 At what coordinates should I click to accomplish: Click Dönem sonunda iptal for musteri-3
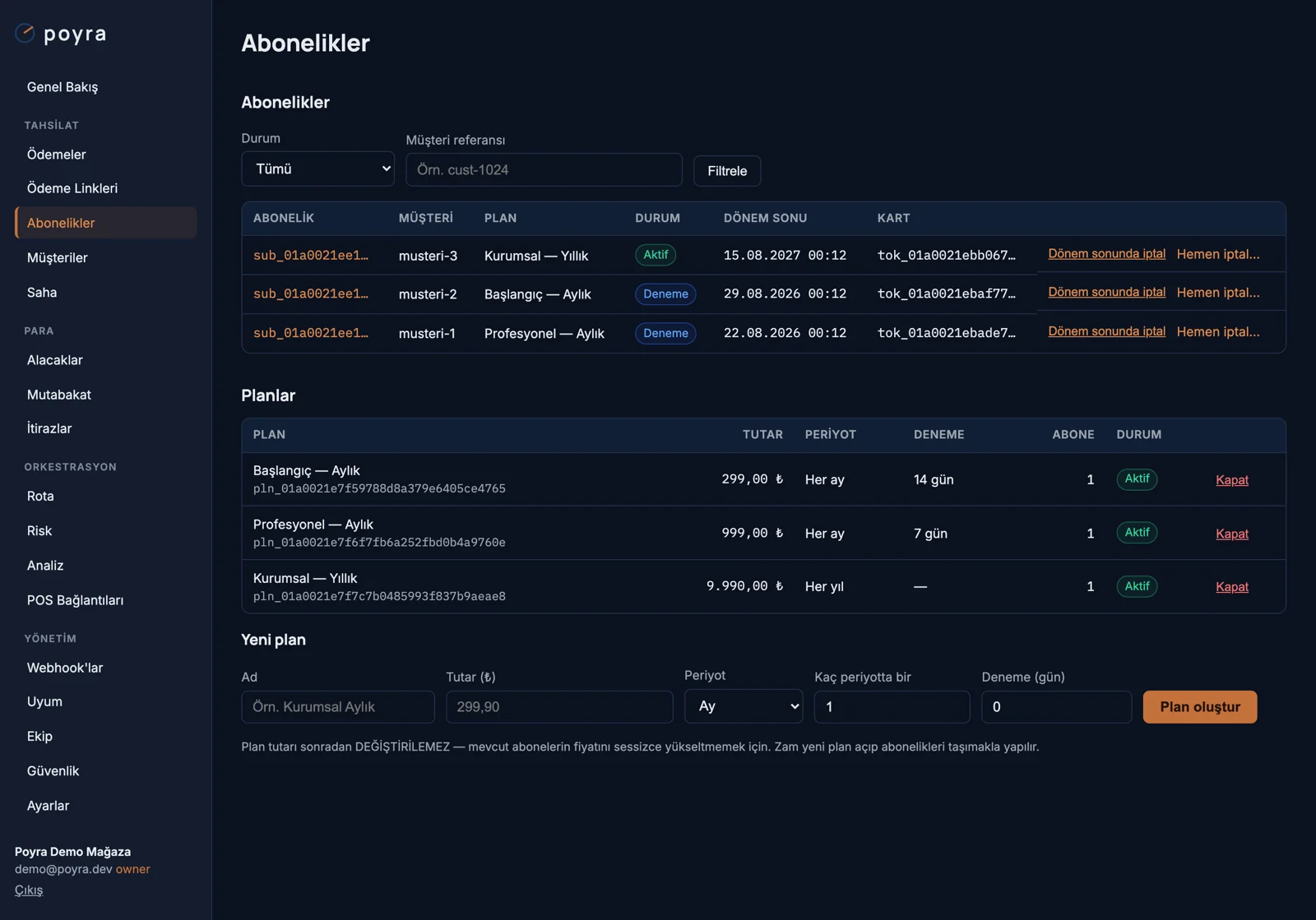click(1106, 254)
